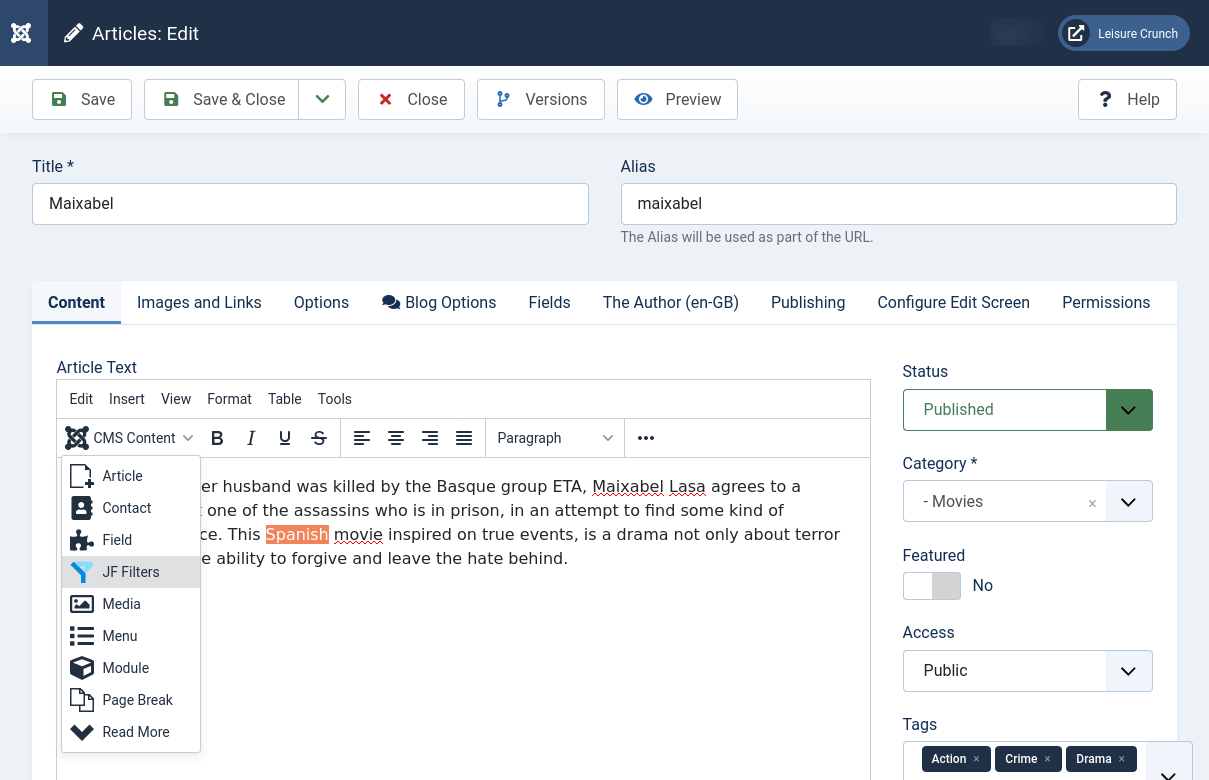Image resolution: width=1209 pixels, height=780 pixels.
Task: Switch to the Fields tab
Action: 549,302
